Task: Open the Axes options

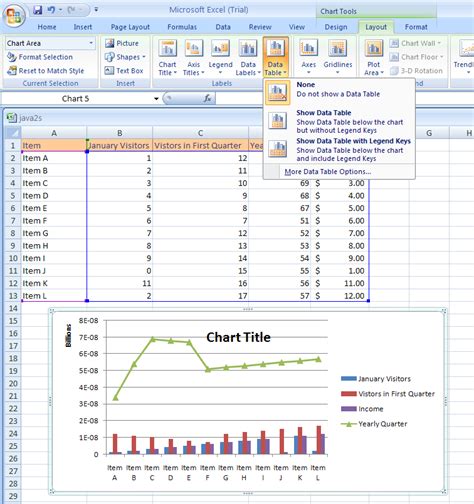Action: (309, 57)
